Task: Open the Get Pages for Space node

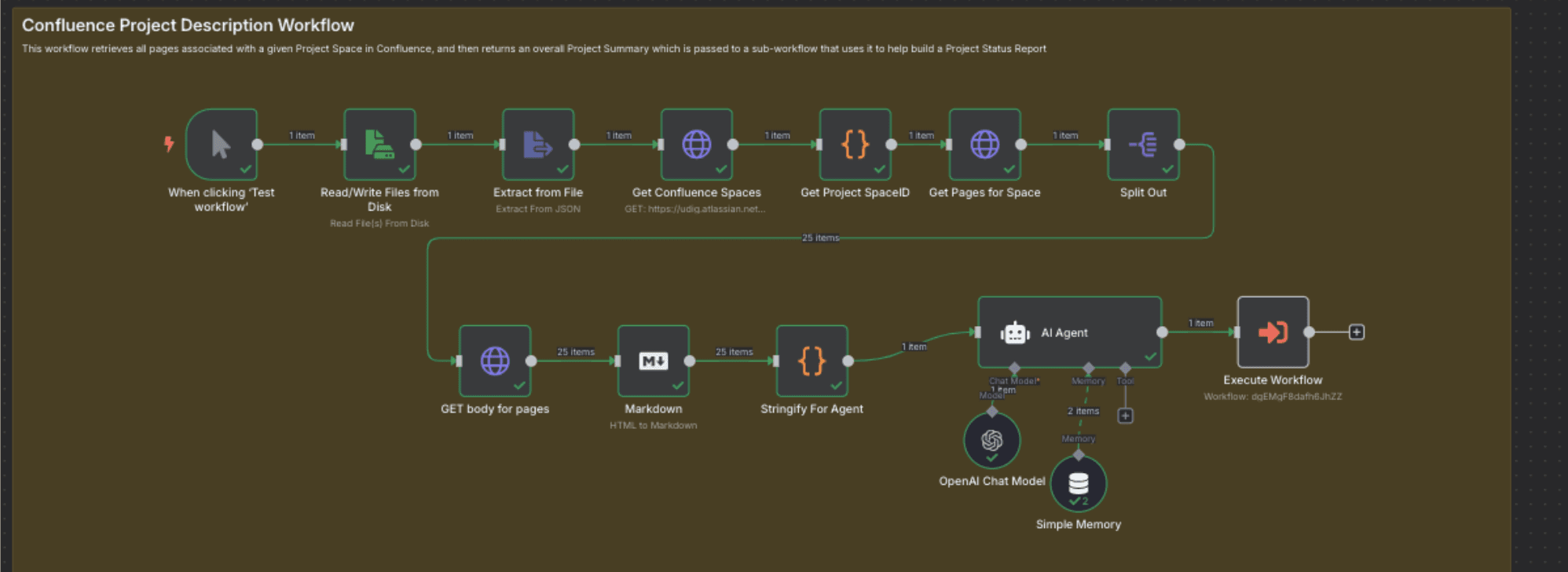Action: click(985, 145)
